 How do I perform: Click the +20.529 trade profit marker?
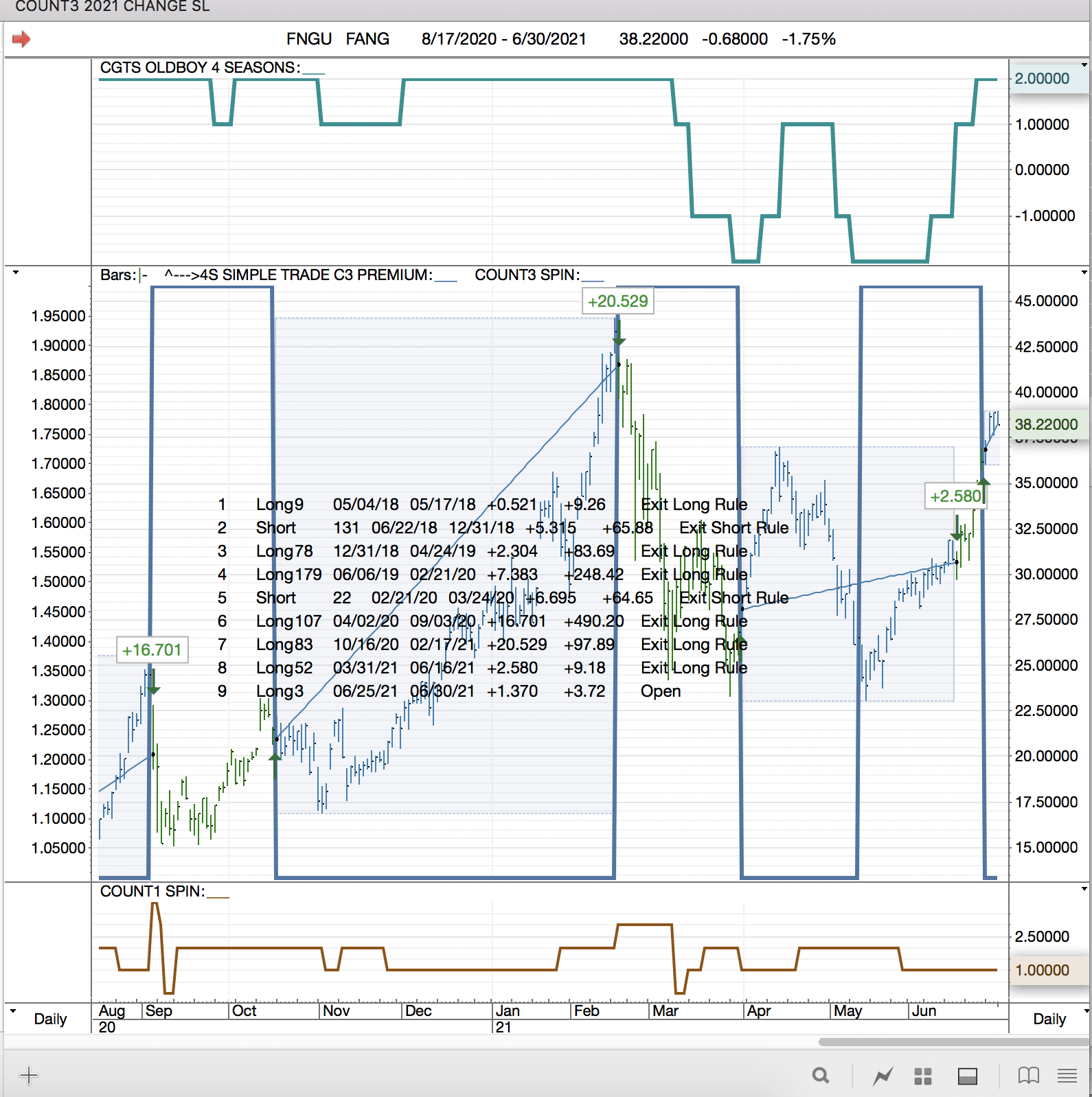(x=617, y=301)
